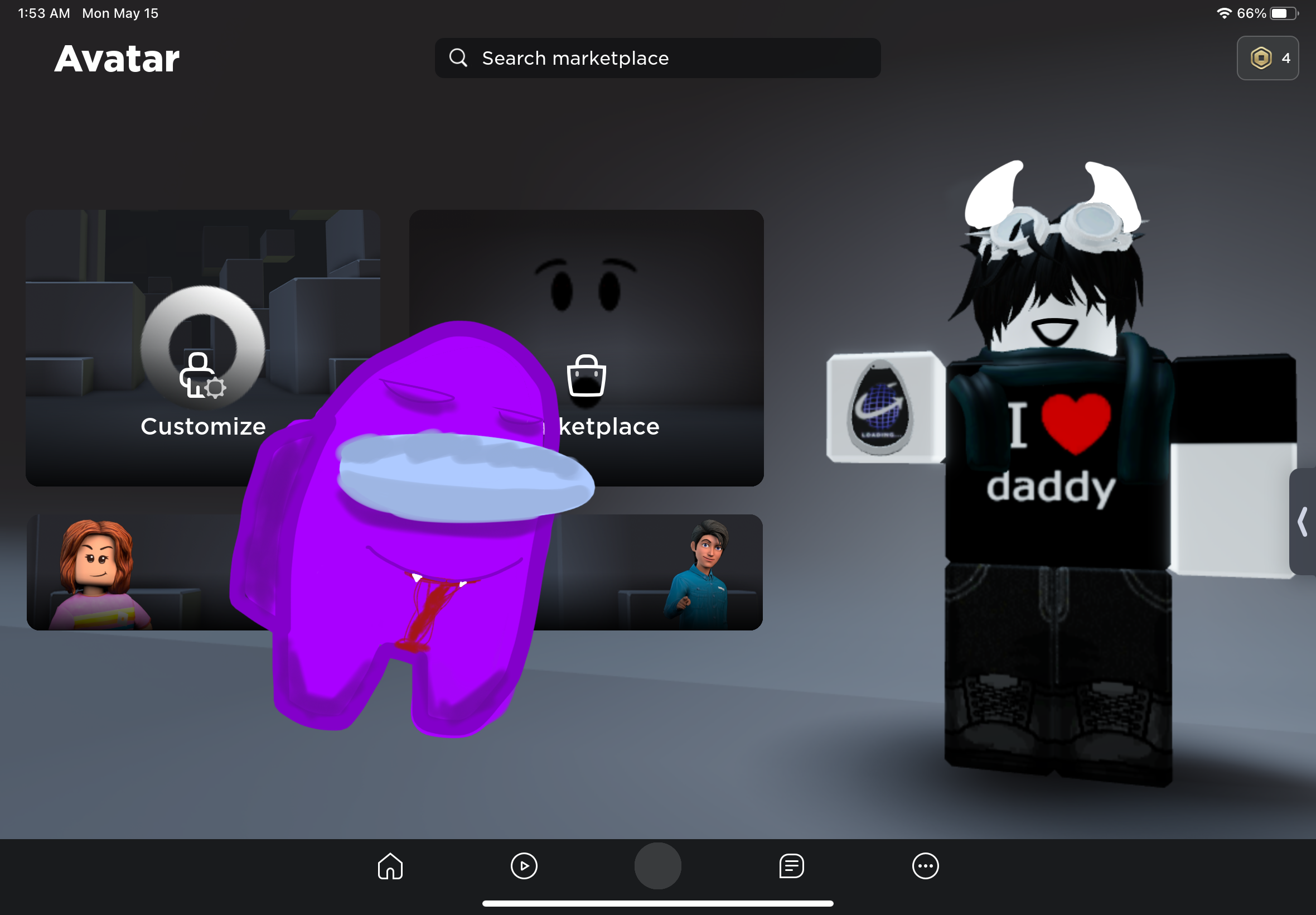Tap the iPad home indicator bar
1316x915 pixels.
click(657, 903)
